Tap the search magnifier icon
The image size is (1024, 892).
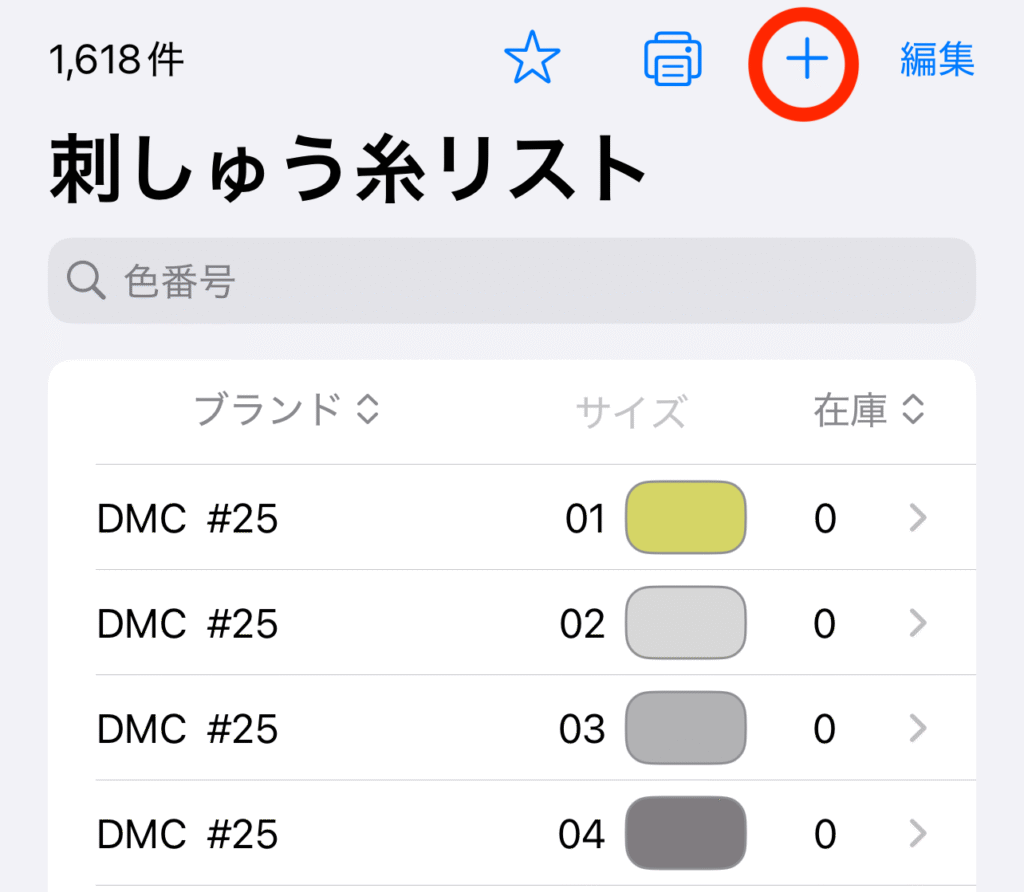[86, 281]
